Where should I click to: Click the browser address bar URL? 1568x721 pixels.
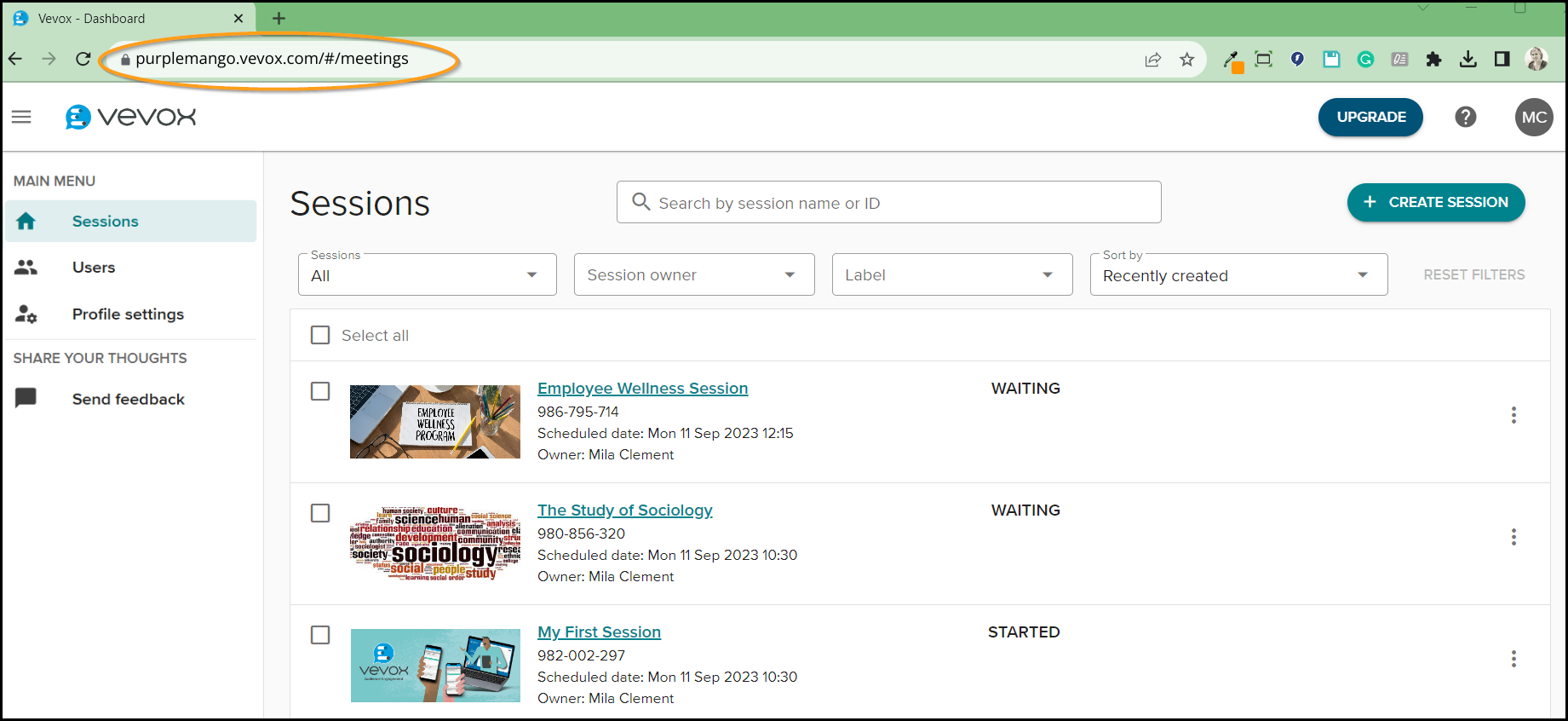[272, 59]
